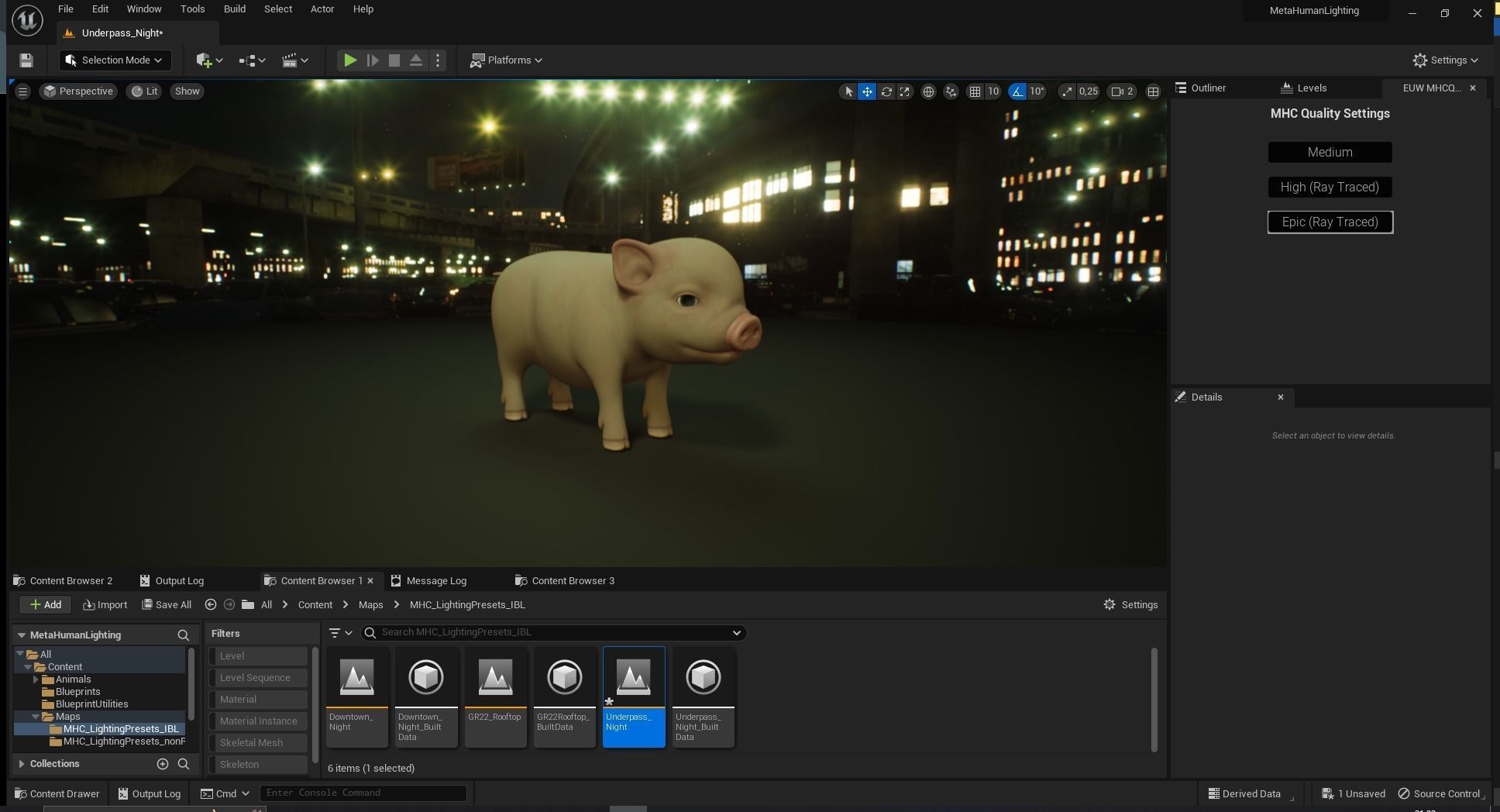Open Platforms dropdown
The width and height of the screenshot is (1500, 812).
coord(507,60)
